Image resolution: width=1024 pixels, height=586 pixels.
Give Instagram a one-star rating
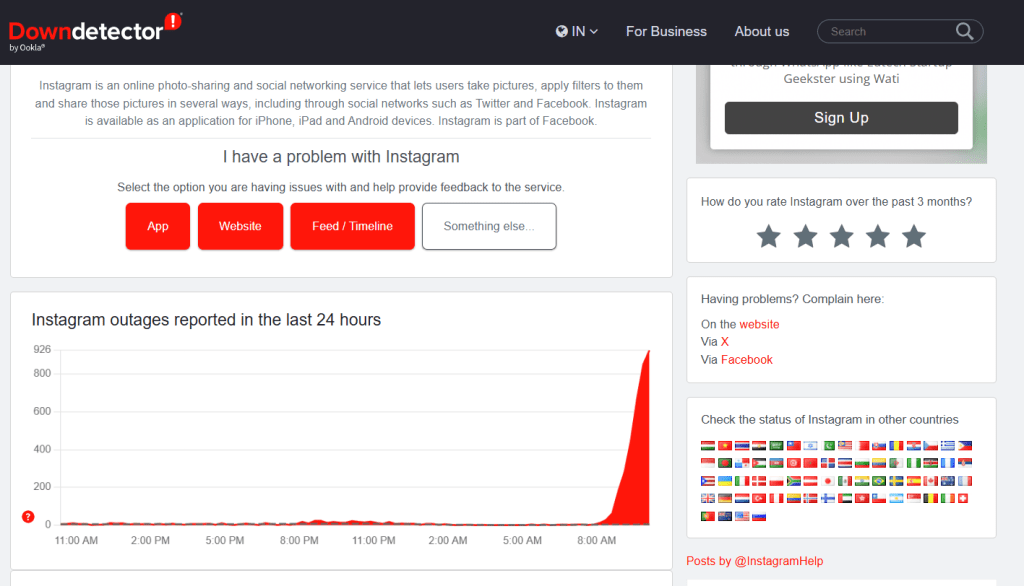[x=768, y=237]
